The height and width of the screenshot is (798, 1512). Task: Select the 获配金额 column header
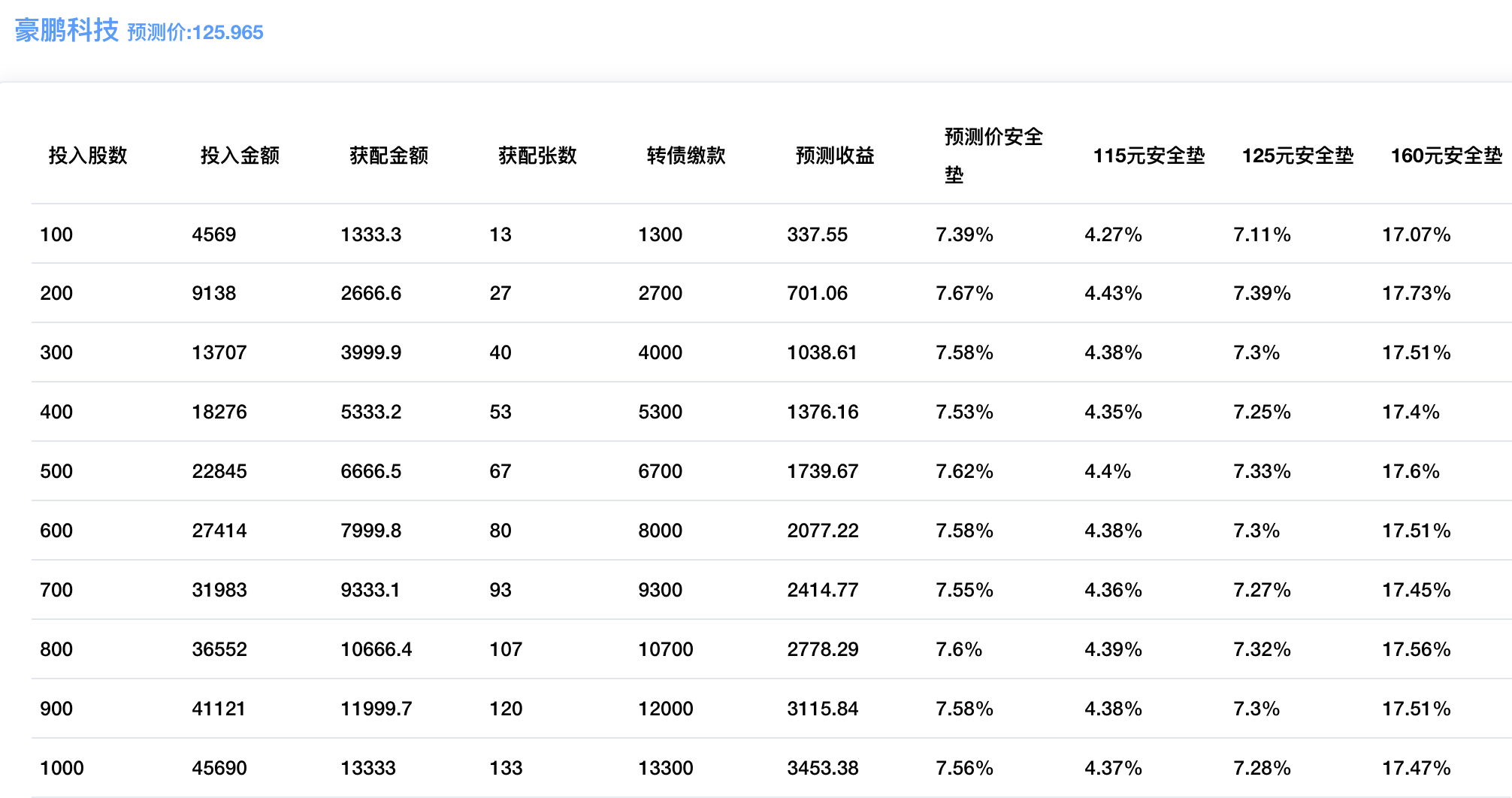pyautogui.click(x=389, y=156)
